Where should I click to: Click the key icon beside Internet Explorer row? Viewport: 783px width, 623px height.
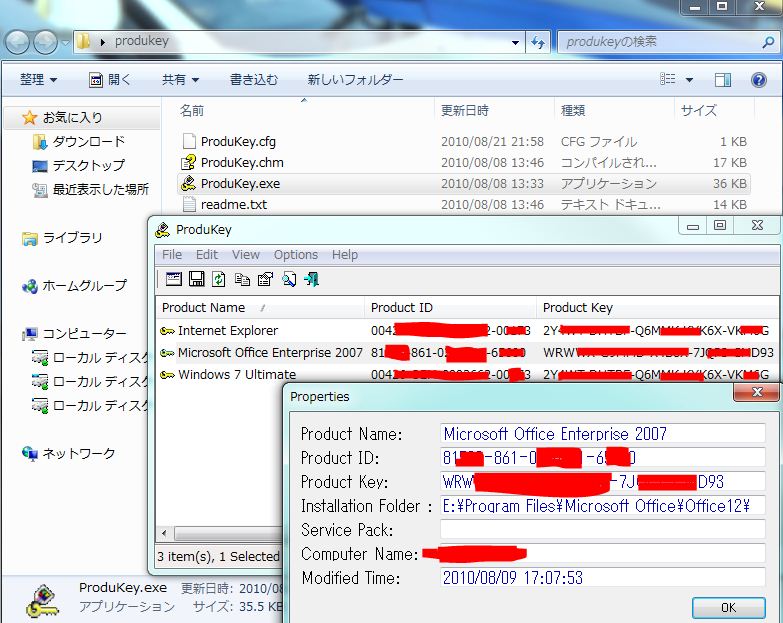(x=167, y=330)
